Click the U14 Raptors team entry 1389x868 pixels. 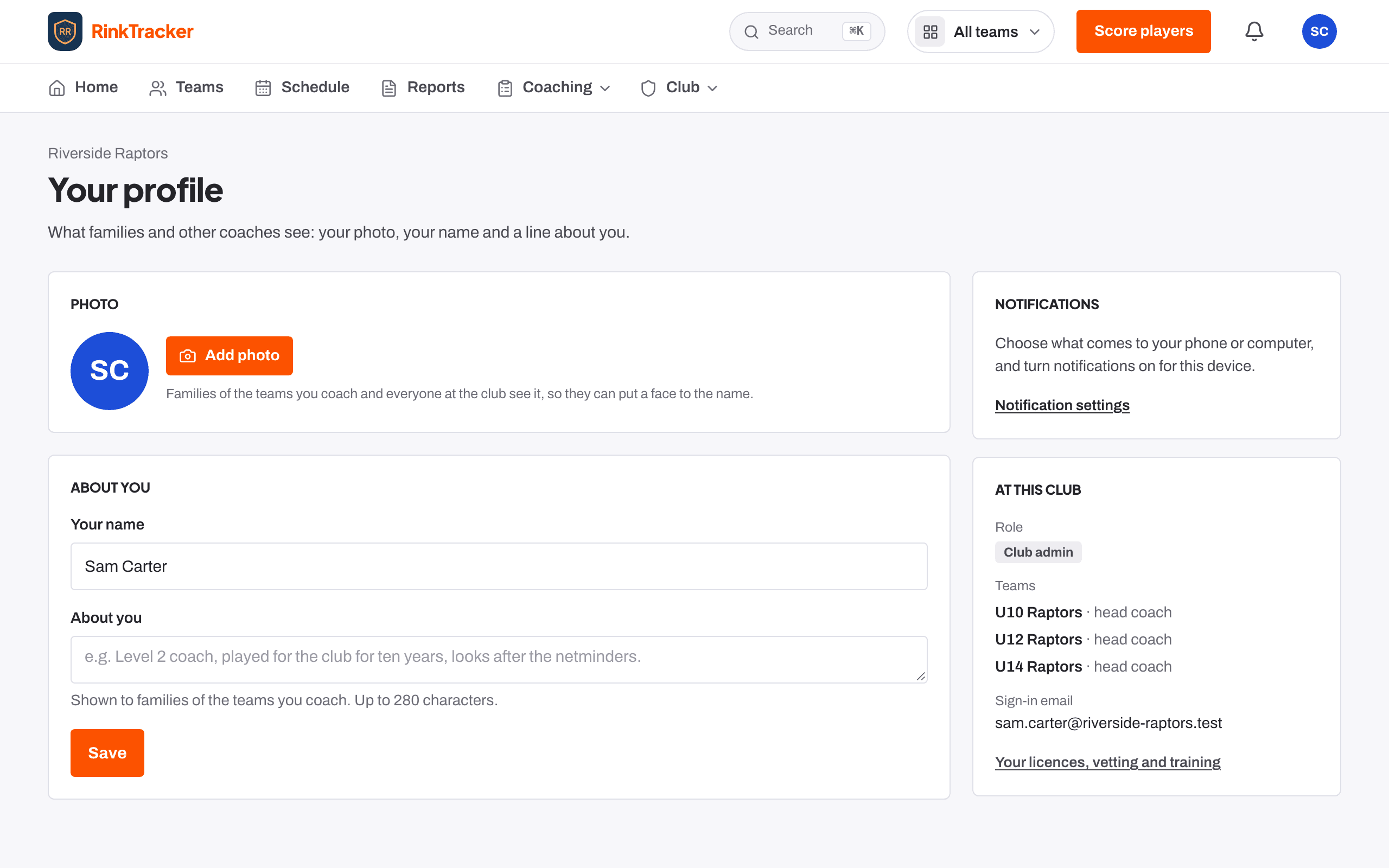point(1083,667)
